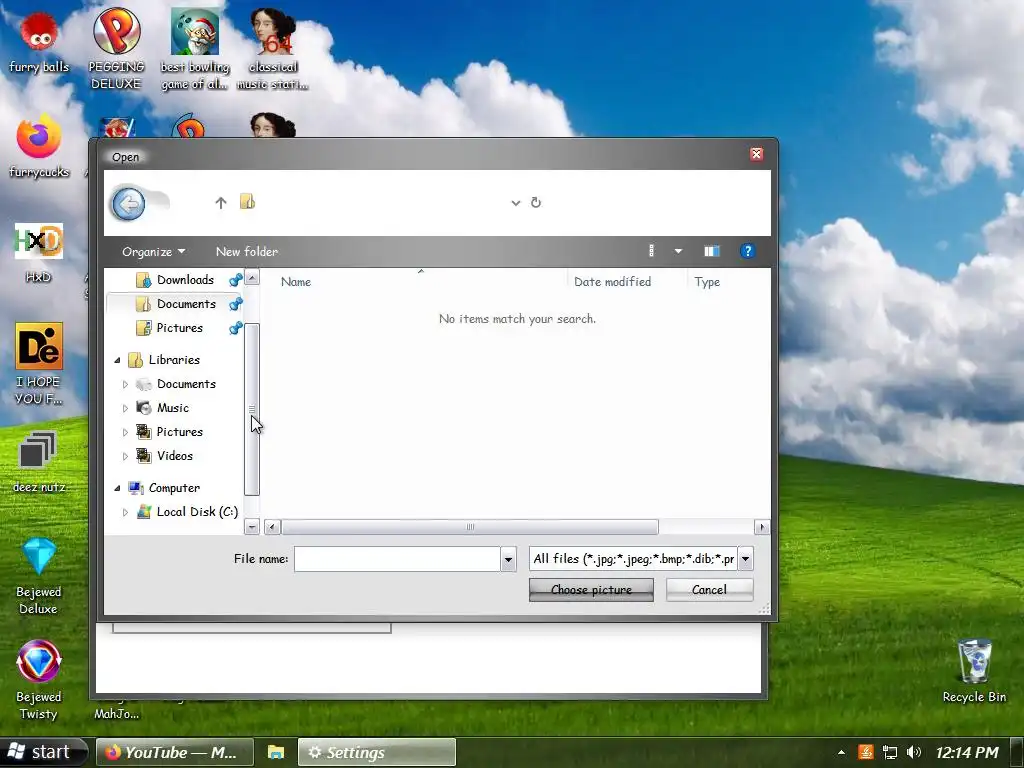Go up one folder level arrow
Viewport: 1024px width, 768px height.
(x=221, y=202)
